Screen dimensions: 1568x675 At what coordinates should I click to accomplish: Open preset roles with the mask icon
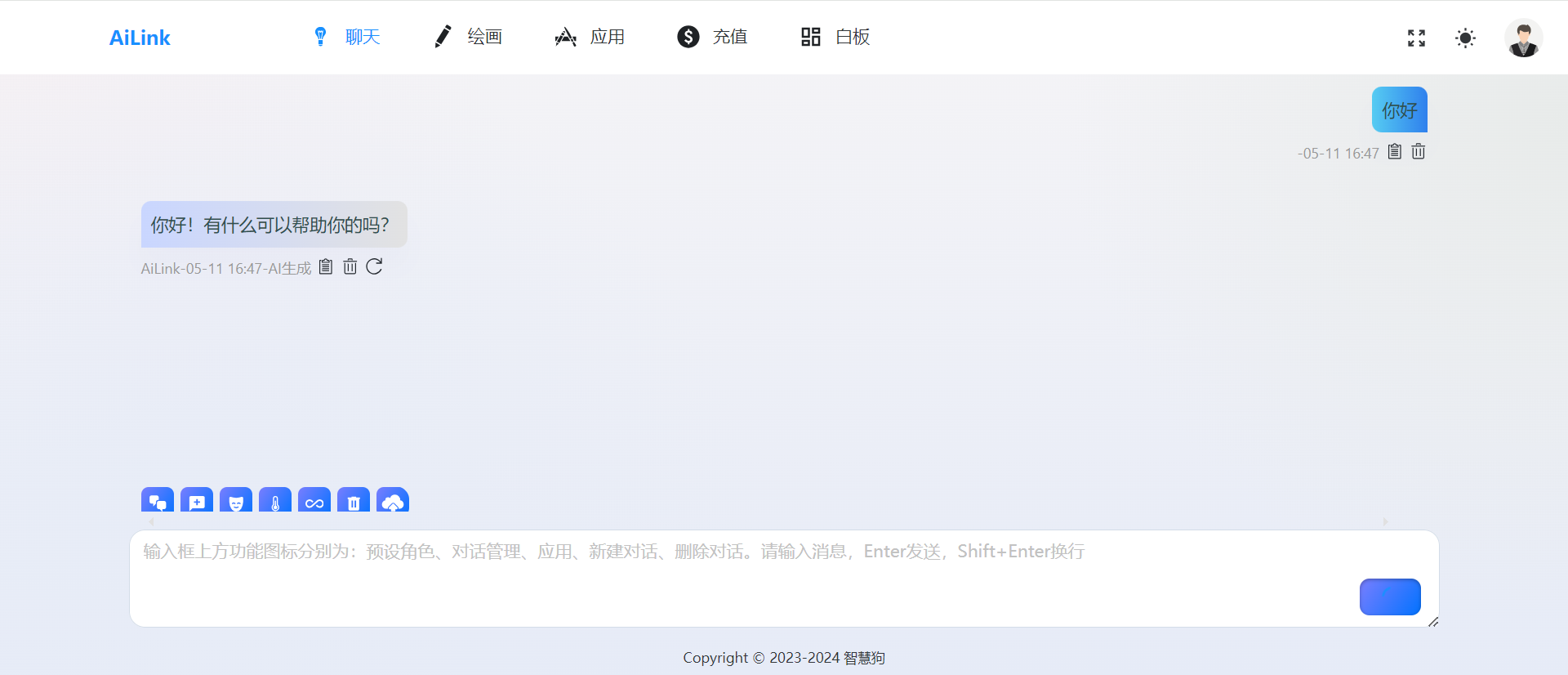click(236, 501)
